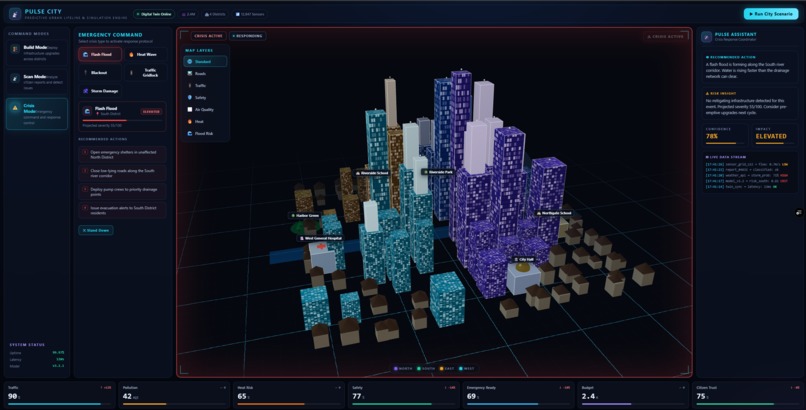Click the Digital Twin Online status pill

[x=154, y=14]
